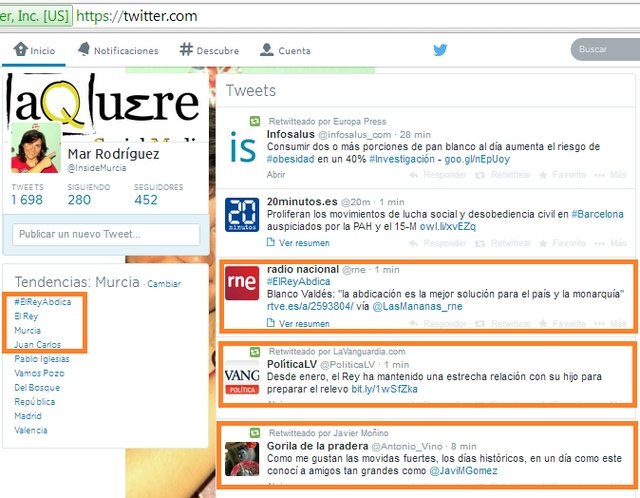
Task: Click Retwittear on the Infosalus tweet
Action: (x=503, y=175)
